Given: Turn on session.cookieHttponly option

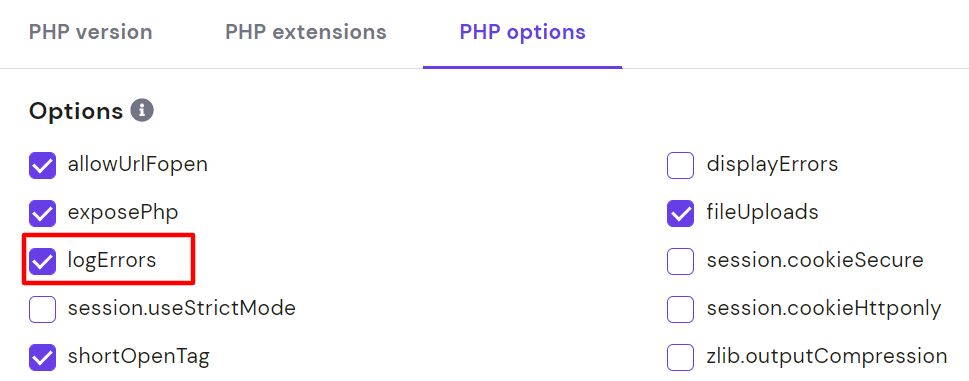Looking at the screenshot, I should point(680,309).
